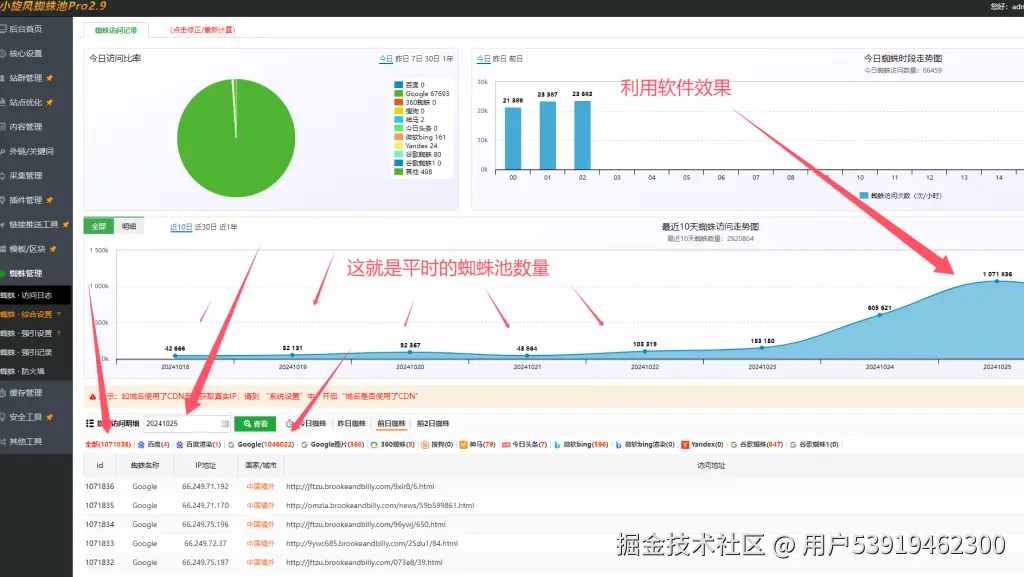The height and width of the screenshot is (577, 1024).
Task: Filter by the 谷歌蜘蛛(647) G icon
Action: pyautogui.click(x=734, y=444)
